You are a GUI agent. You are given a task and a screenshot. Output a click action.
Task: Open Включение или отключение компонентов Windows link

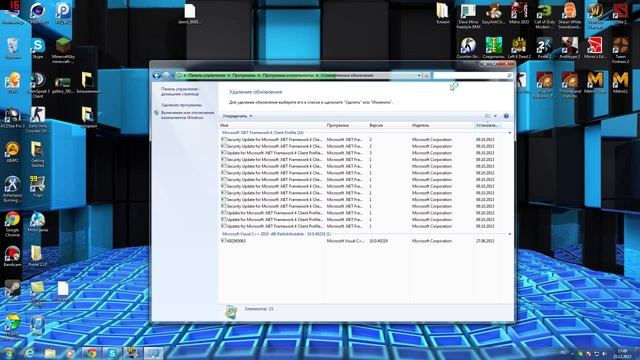(187, 115)
